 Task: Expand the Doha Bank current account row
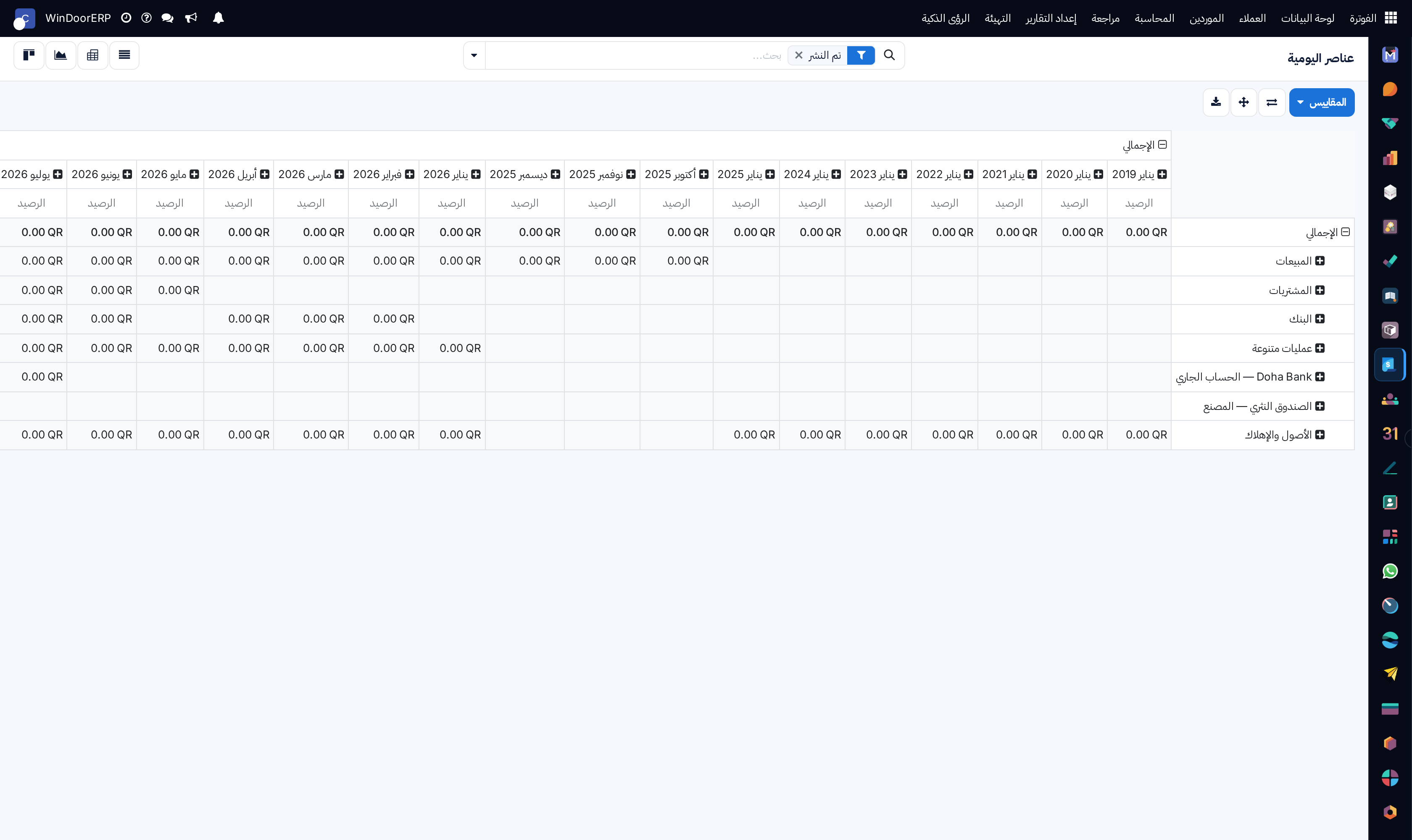pos(1319,377)
